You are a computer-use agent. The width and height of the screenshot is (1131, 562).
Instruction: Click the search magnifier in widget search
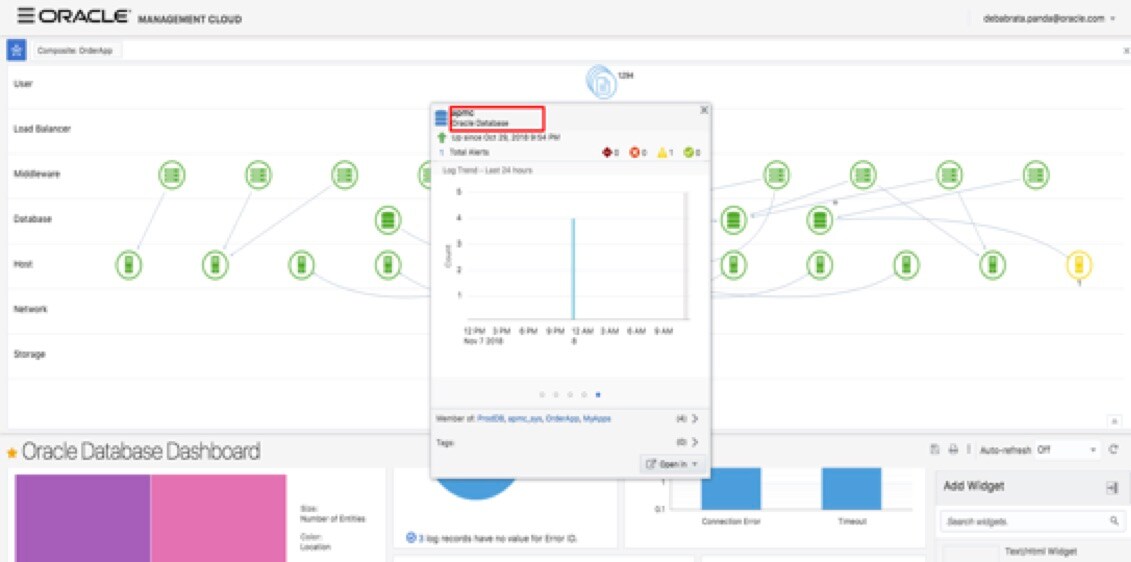[x=1114, y=520]
